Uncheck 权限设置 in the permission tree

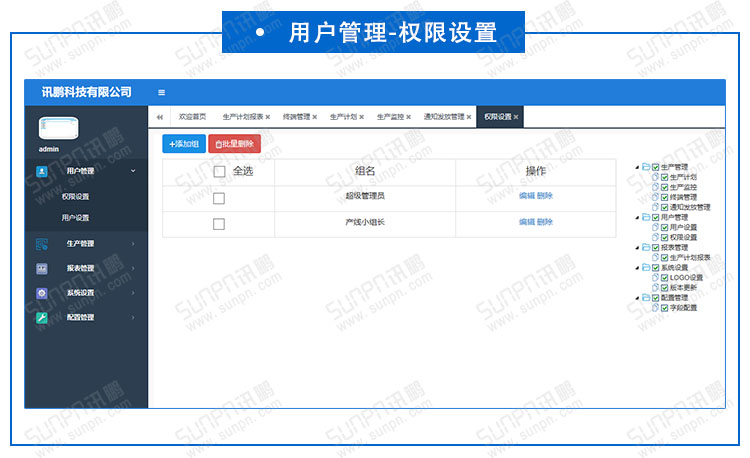click(664, 238)
